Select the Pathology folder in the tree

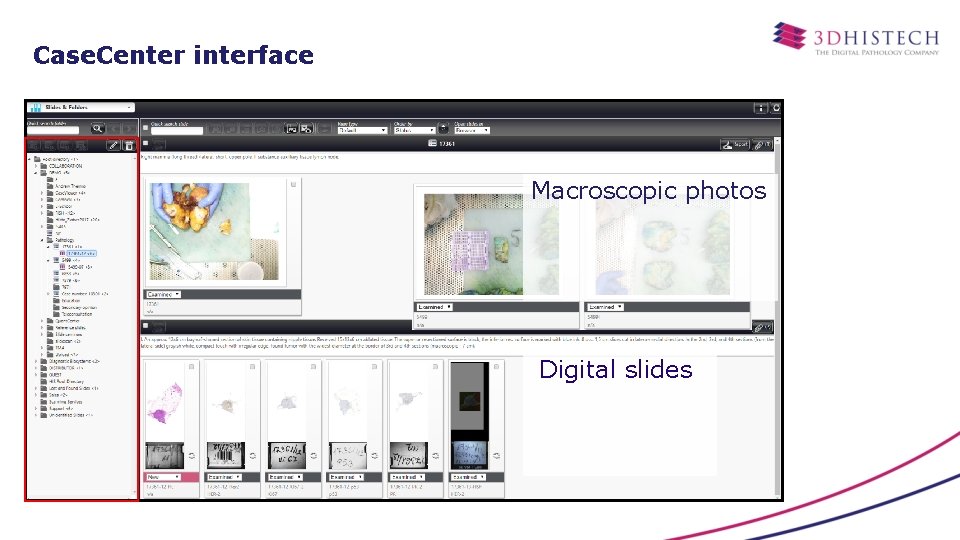click(x=64, y=240)
